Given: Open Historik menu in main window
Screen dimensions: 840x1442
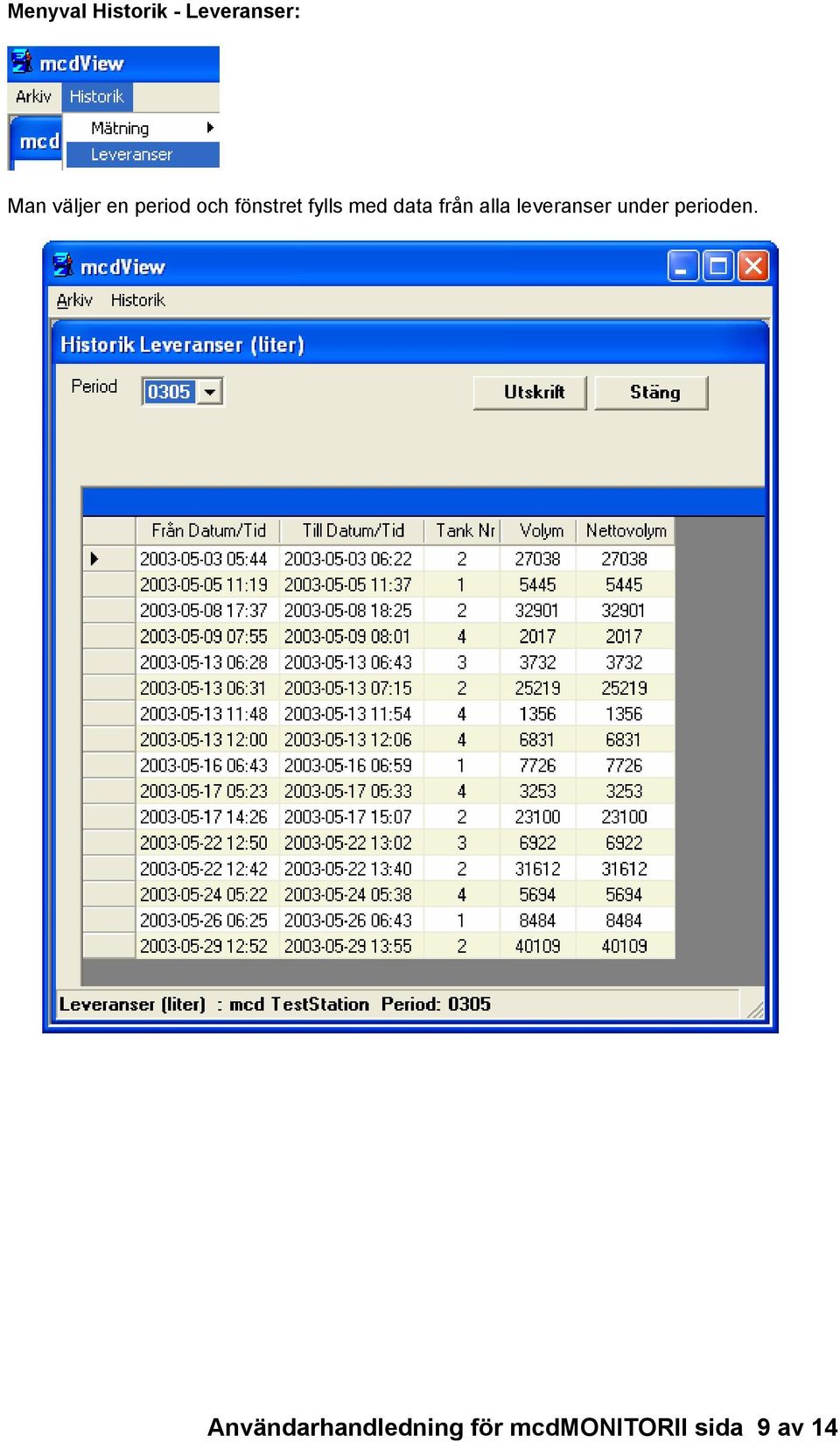Looking at the screenshot, I should point(137,300).
